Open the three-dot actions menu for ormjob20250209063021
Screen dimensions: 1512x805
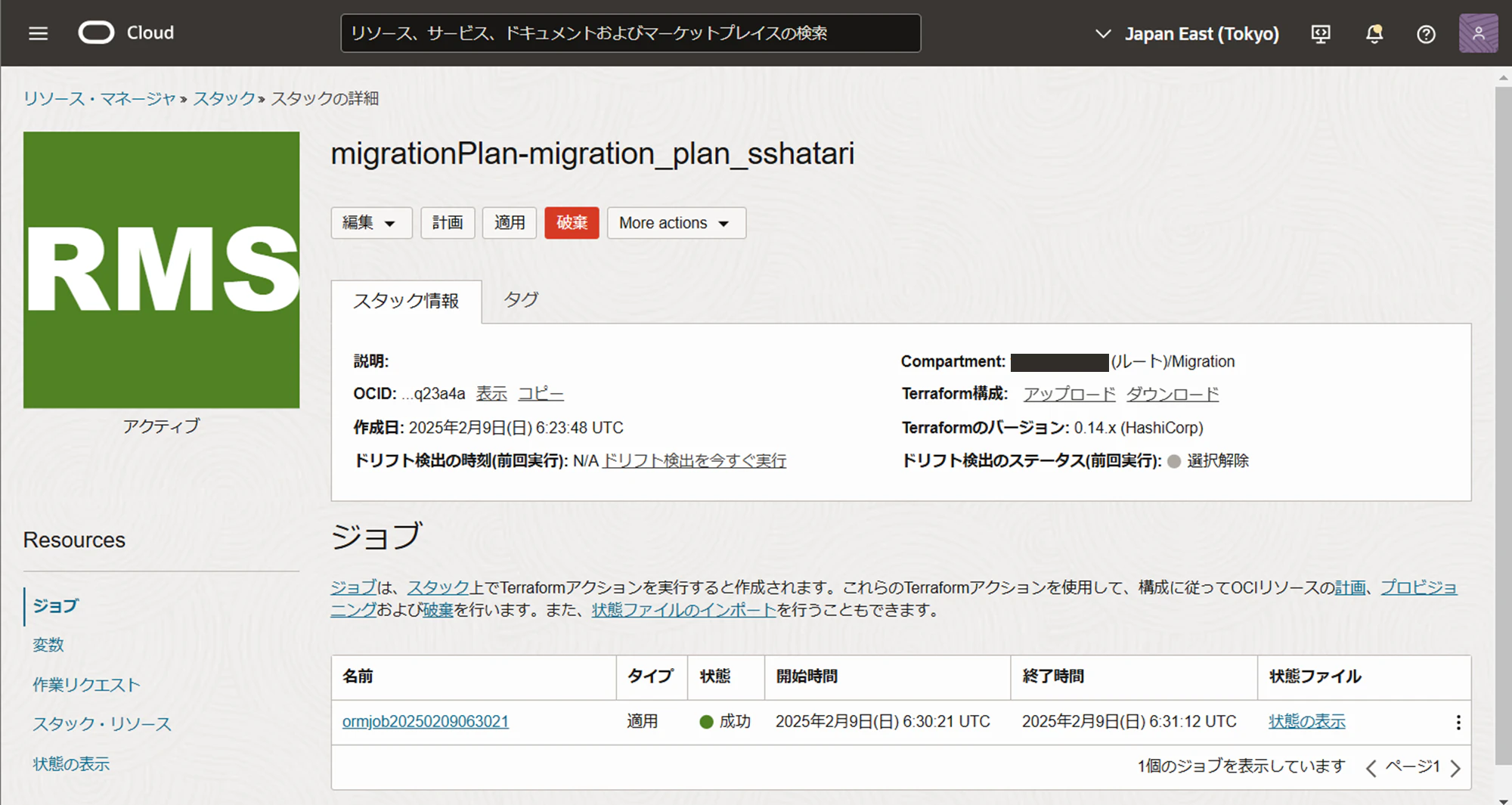1458,723
